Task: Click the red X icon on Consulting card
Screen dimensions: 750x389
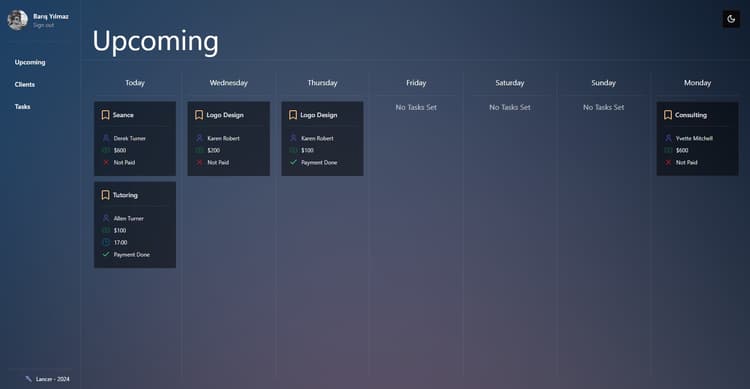Action: coord(668,163)
